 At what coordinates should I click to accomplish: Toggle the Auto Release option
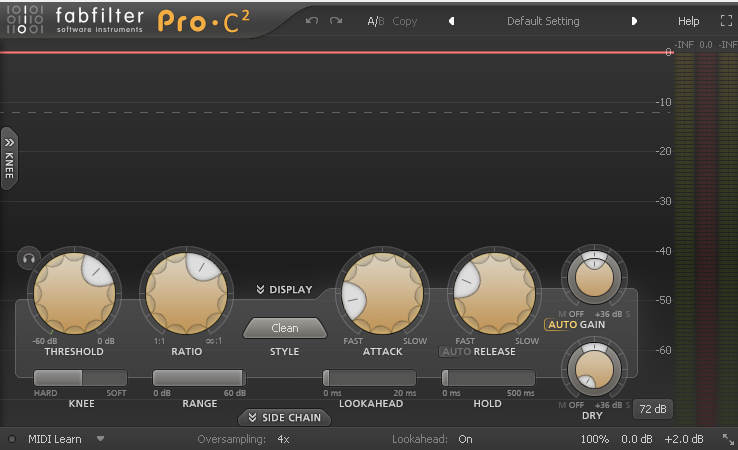pos(457,352)
